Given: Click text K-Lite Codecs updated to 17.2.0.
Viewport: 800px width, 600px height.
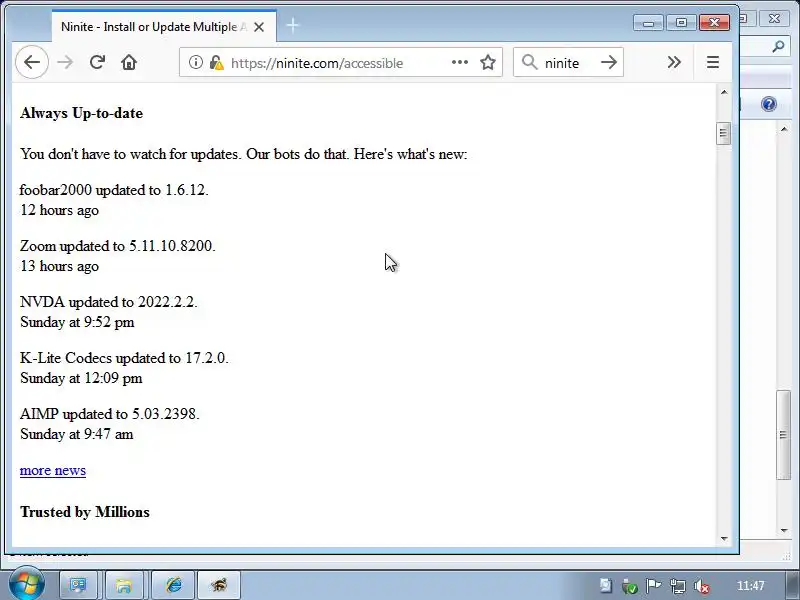Looking at the screenshot, I should click(x=124, y=358).
